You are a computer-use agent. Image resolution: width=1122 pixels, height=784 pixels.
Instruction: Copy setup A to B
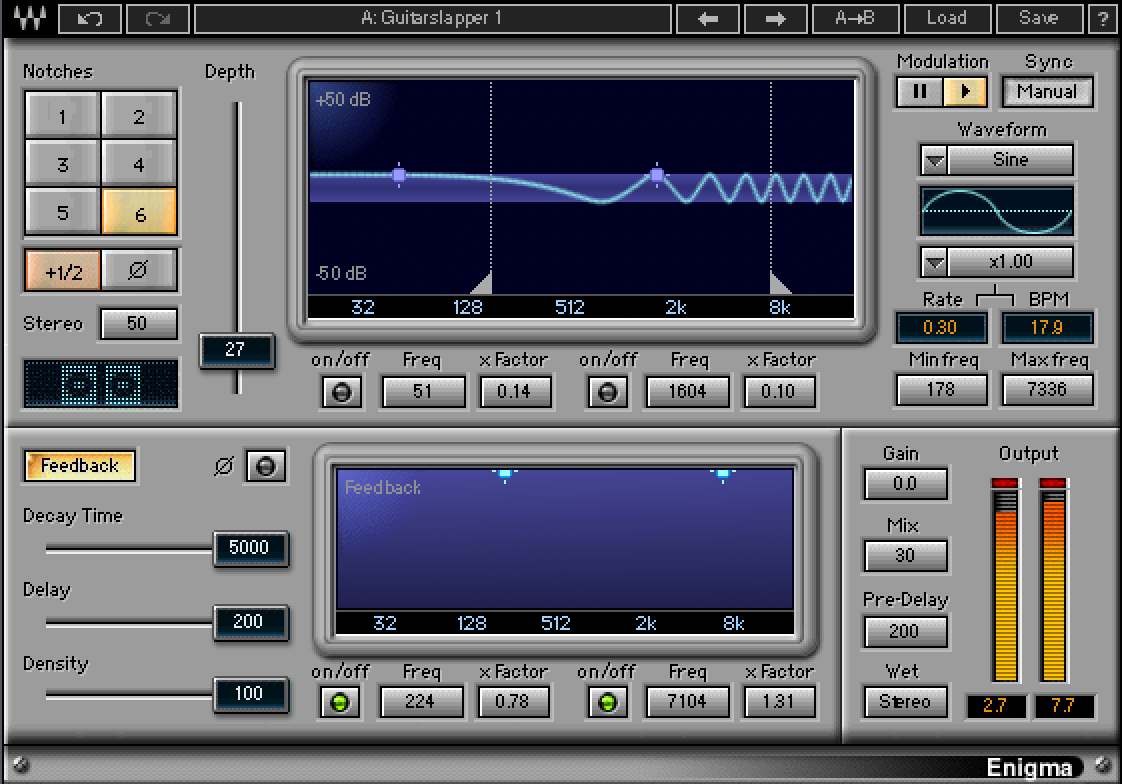pyautogui.click(x=855, y=19)
